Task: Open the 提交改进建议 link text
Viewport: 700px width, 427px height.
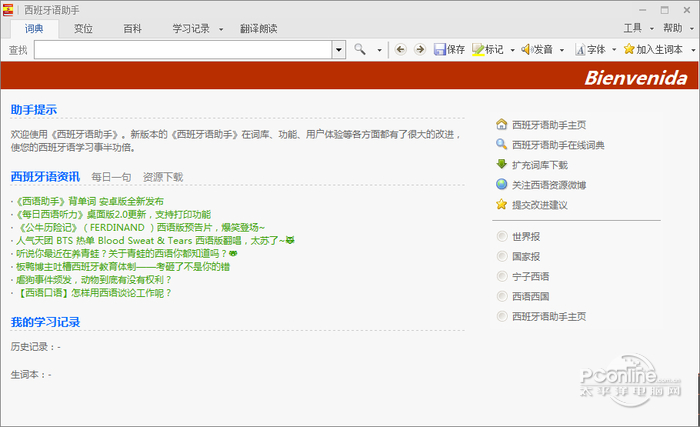Action: click(x=540, y=205)
